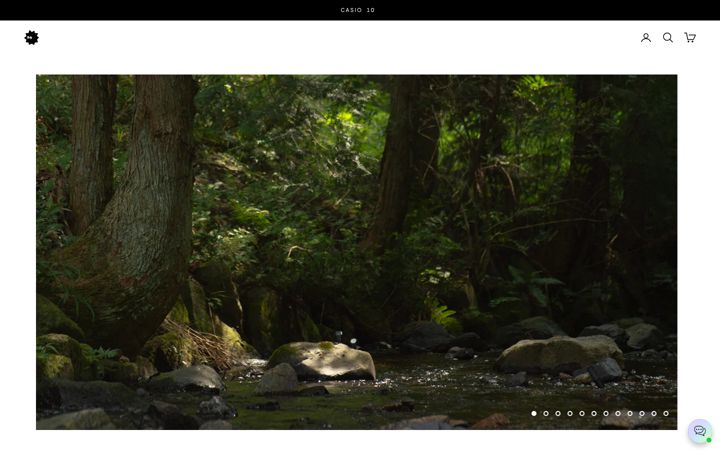Show the third carousel slide dot
Image resolution: width=720 pixels, height=450 pixels.
[558, 413]
